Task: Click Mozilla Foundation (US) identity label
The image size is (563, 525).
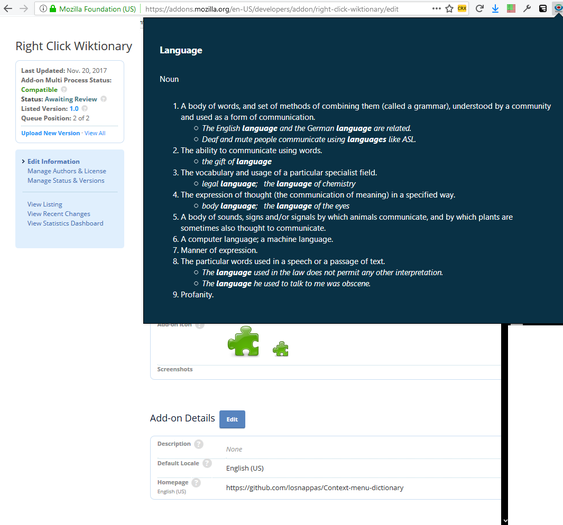Action: (97, 9)
